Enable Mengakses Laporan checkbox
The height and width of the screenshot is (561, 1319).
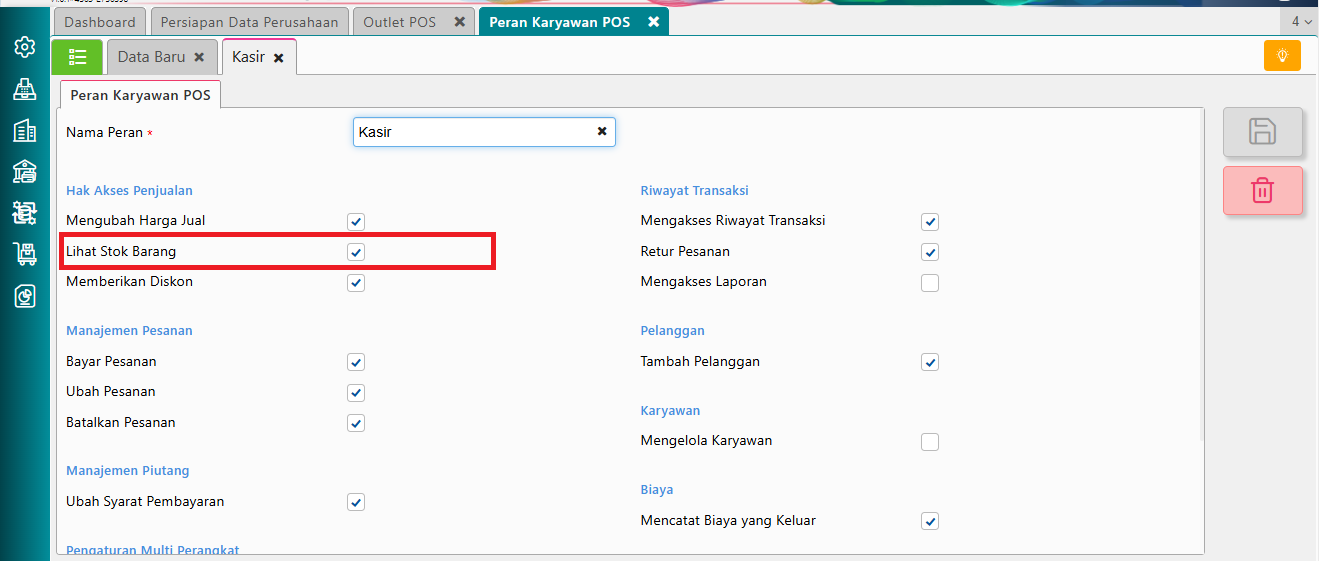pos(930,283)
